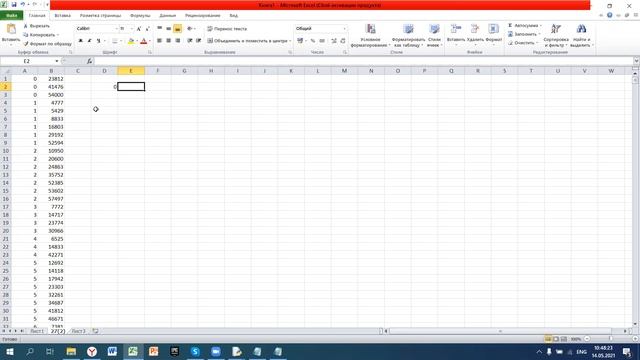Toggle italic formatting
The width and height of the screenshot is (640, 360).
coord(89,41)
